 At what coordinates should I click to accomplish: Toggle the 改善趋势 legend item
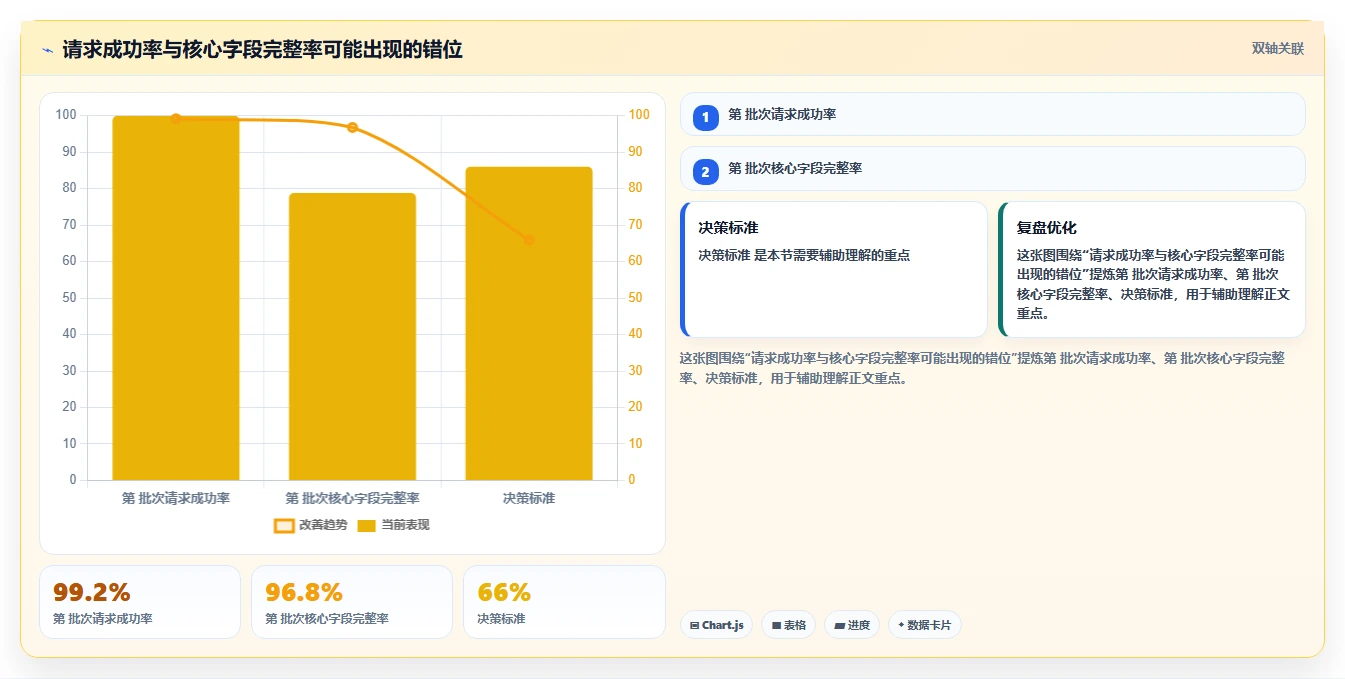click(x=311, y=525)
